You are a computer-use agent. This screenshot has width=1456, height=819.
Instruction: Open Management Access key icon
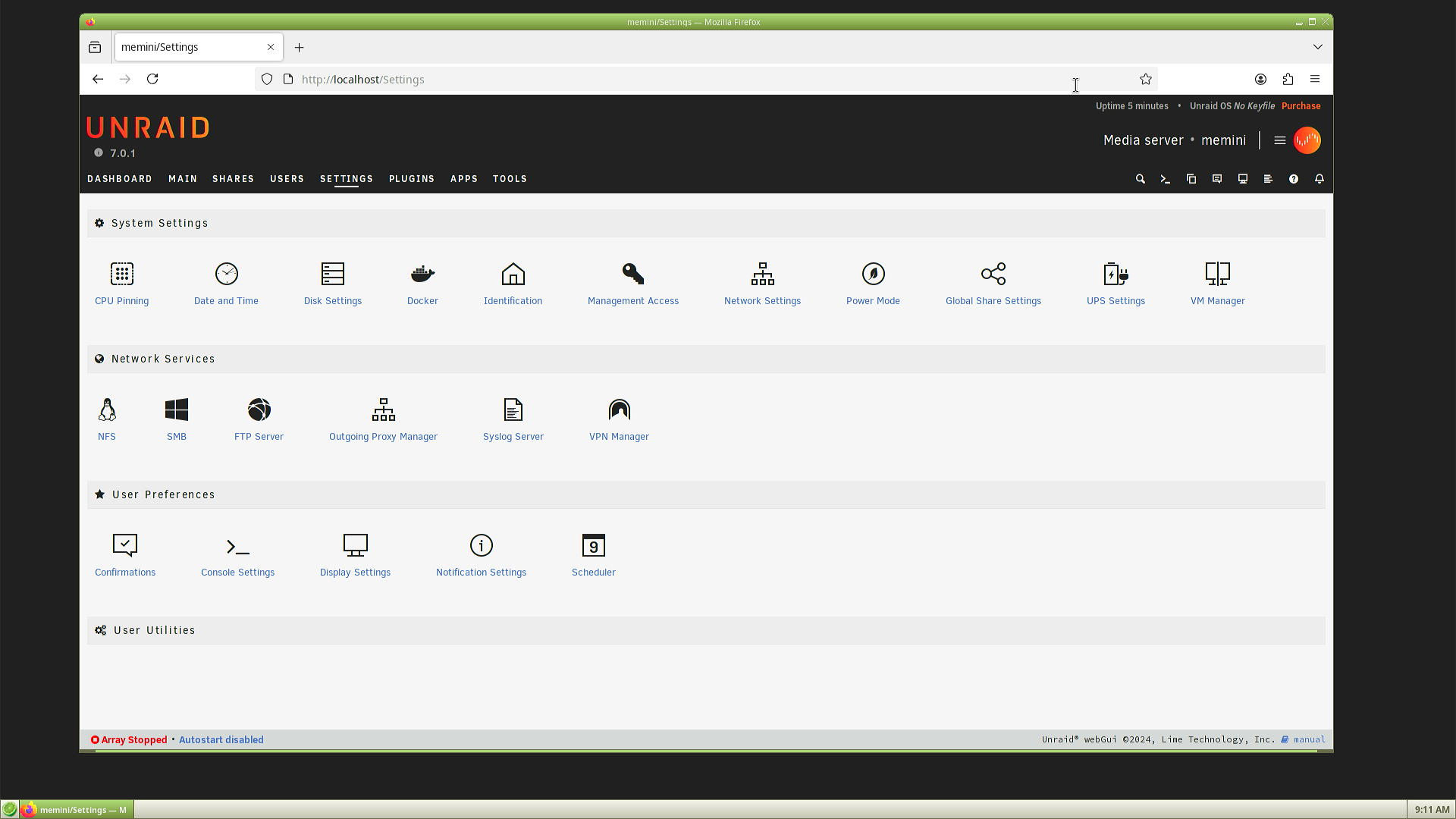click(633, 274)
